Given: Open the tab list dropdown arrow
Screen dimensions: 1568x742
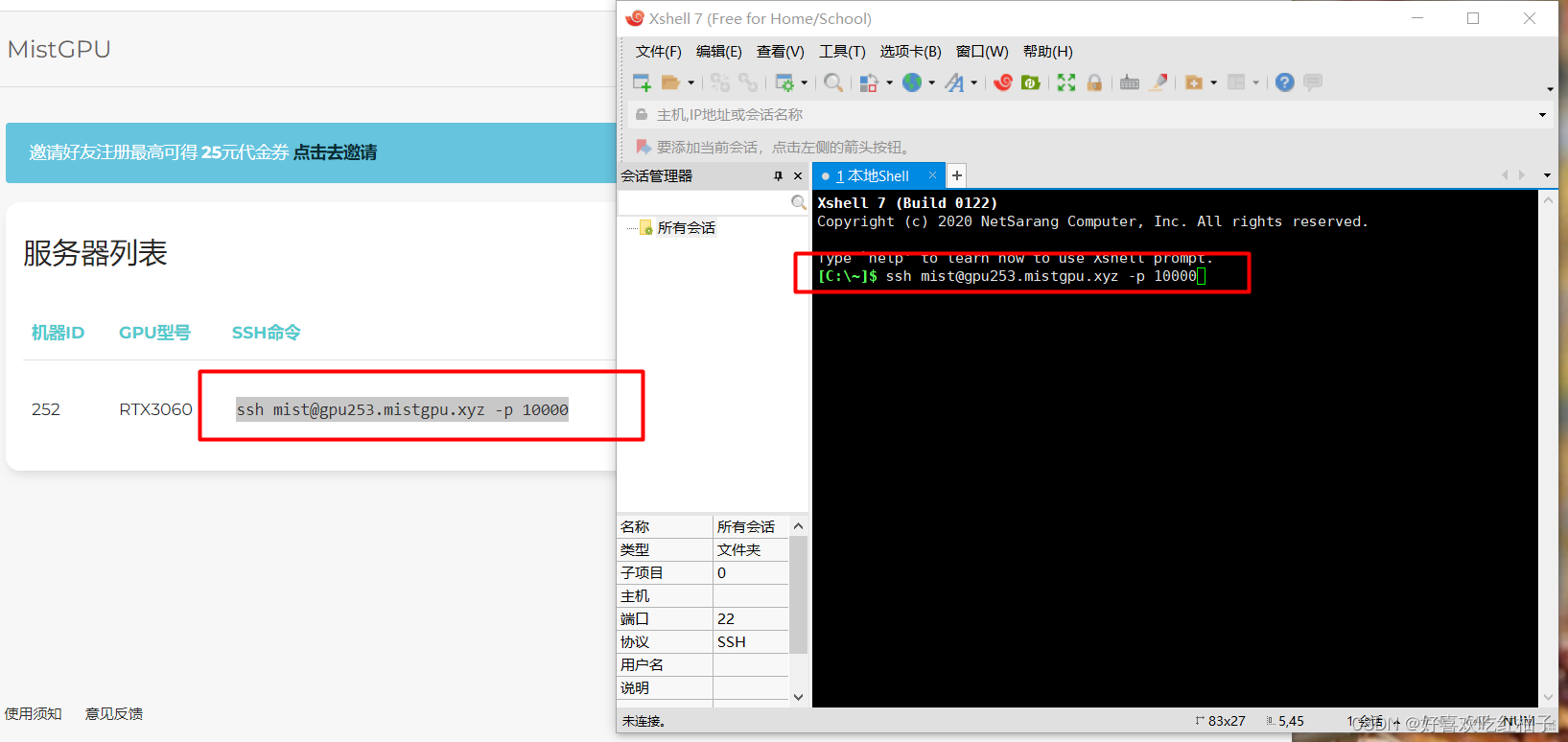Looking at the screenshot, I should 1547,175.
